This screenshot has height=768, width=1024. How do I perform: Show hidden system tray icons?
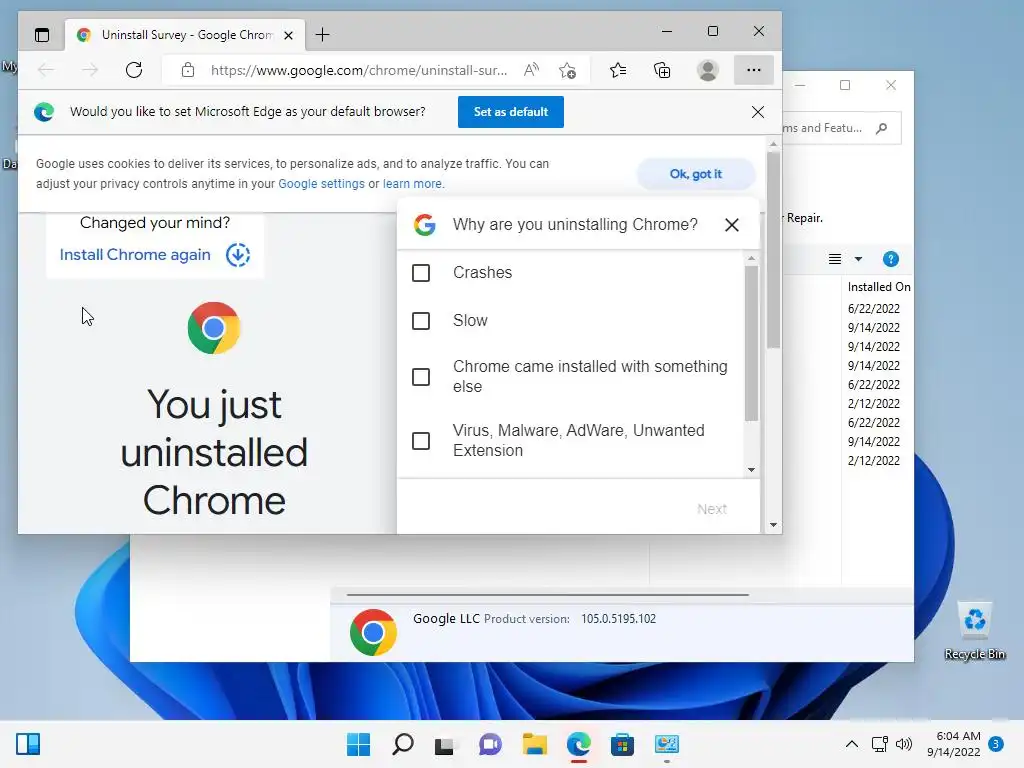pos(852,744)
